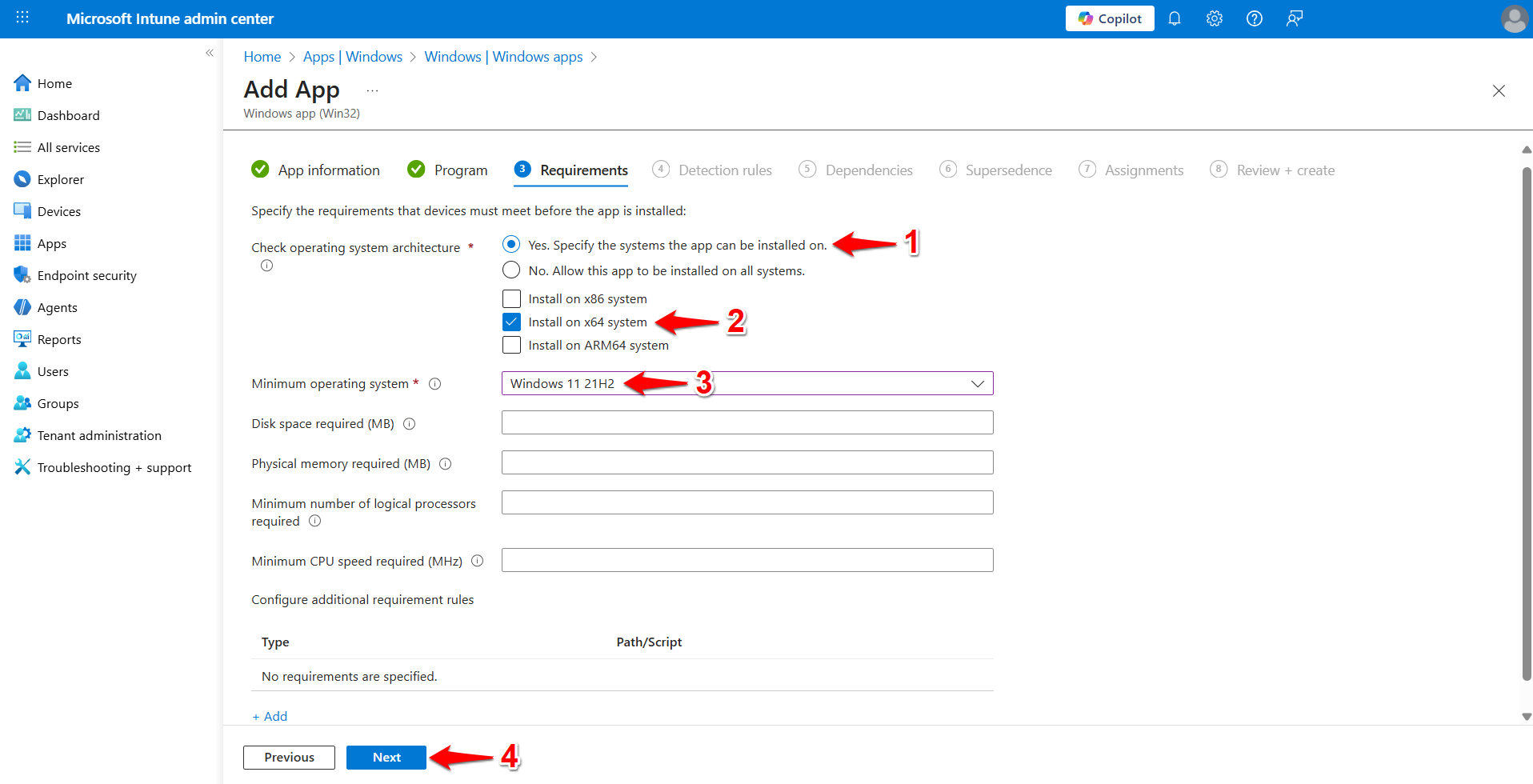Click the Previous button

[x=289, y=758]
